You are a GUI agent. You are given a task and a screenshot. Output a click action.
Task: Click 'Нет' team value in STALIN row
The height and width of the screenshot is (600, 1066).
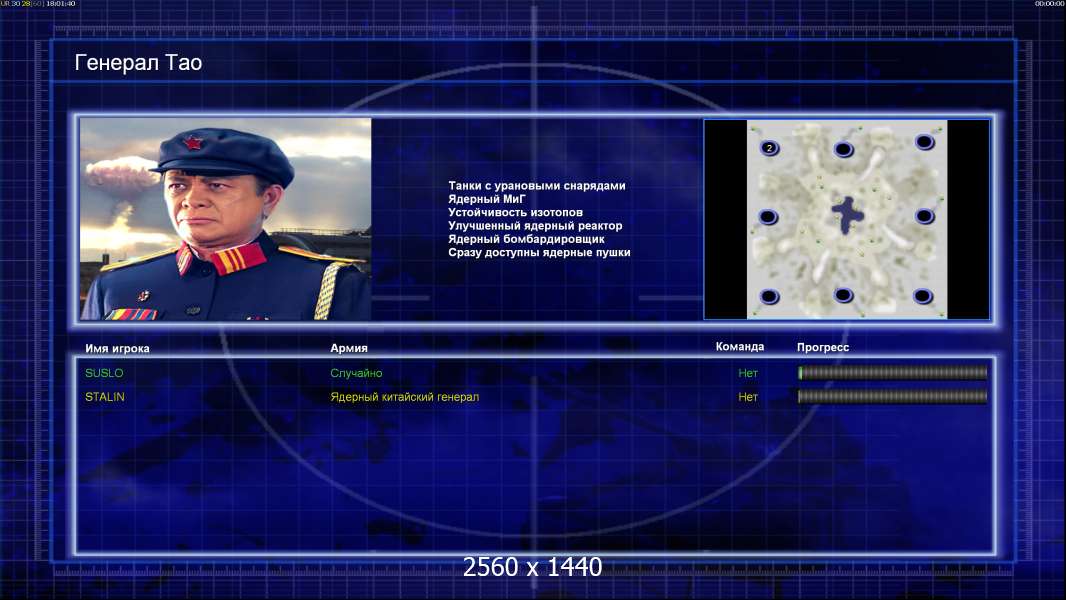748,397
